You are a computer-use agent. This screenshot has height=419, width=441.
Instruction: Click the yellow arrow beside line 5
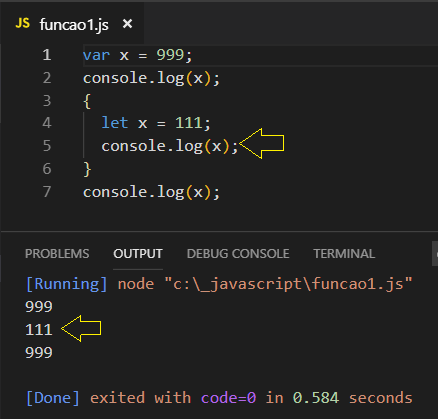[262, 144]
